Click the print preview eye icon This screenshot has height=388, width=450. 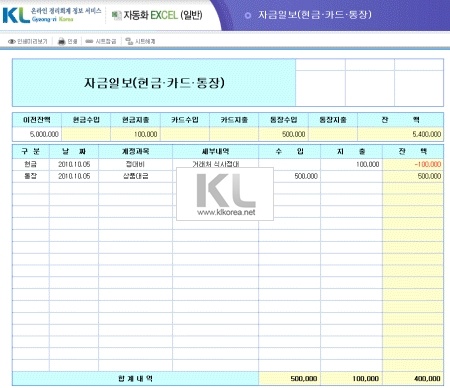pos(12,41)
